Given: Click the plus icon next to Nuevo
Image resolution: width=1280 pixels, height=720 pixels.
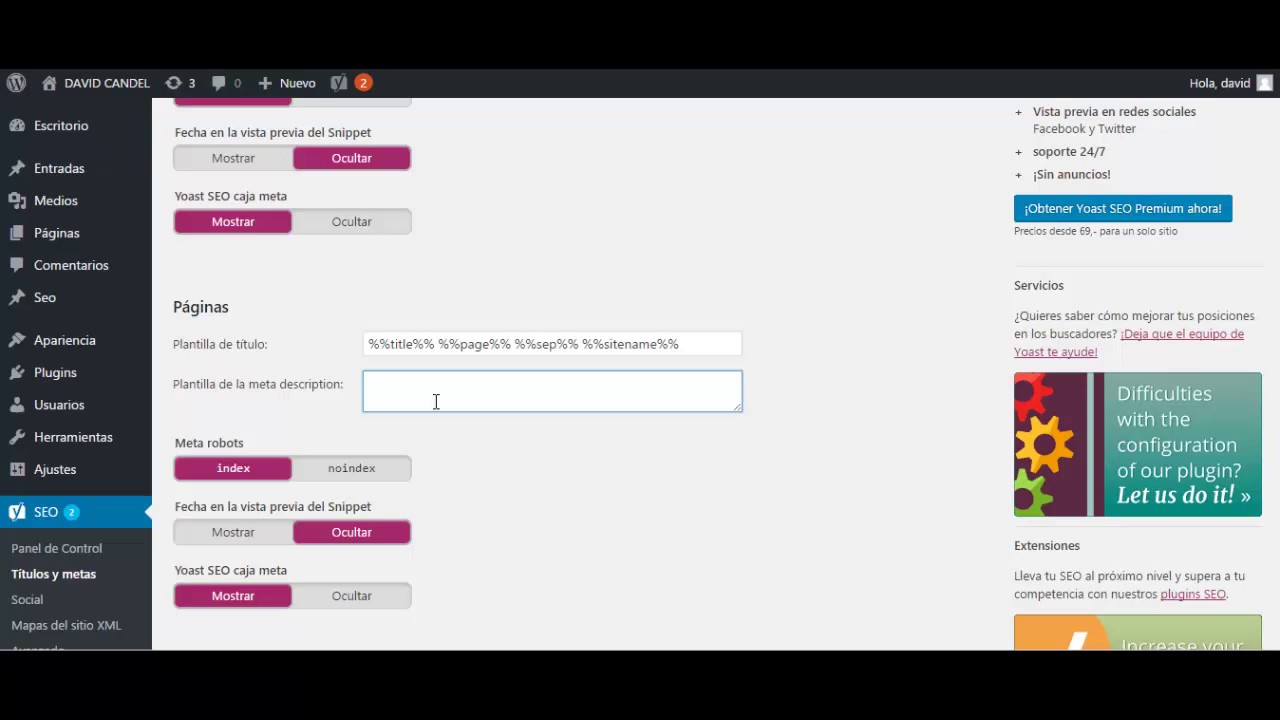Looking at the screenshot, I should click(265, 83).
